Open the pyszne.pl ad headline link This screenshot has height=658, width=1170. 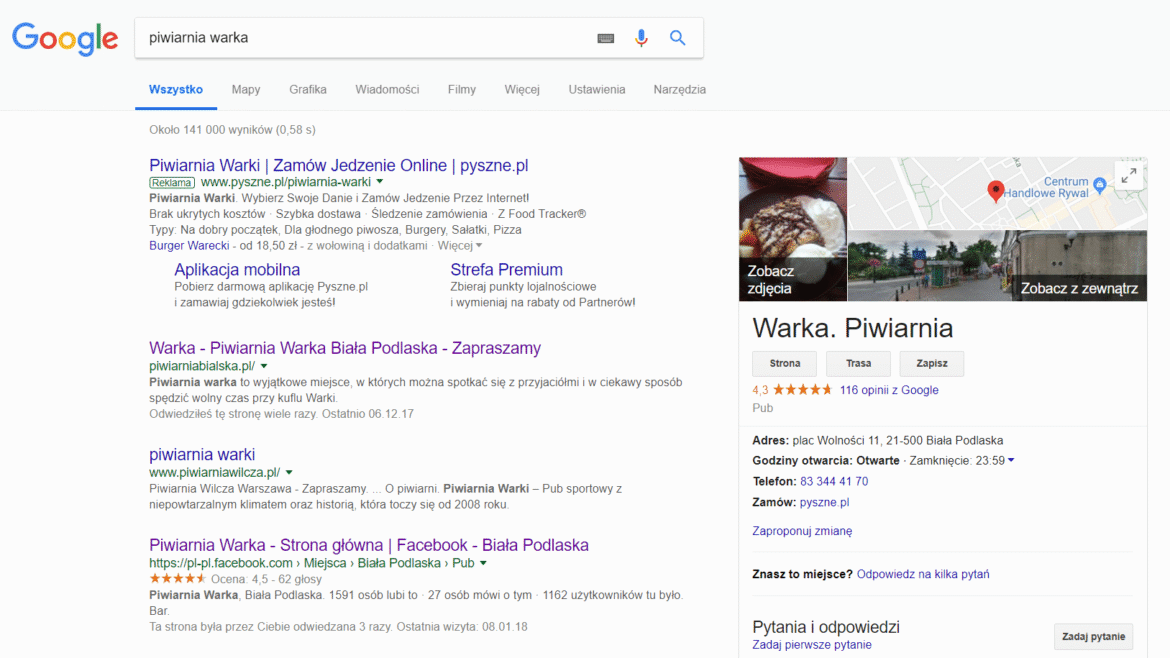(338, 166)
